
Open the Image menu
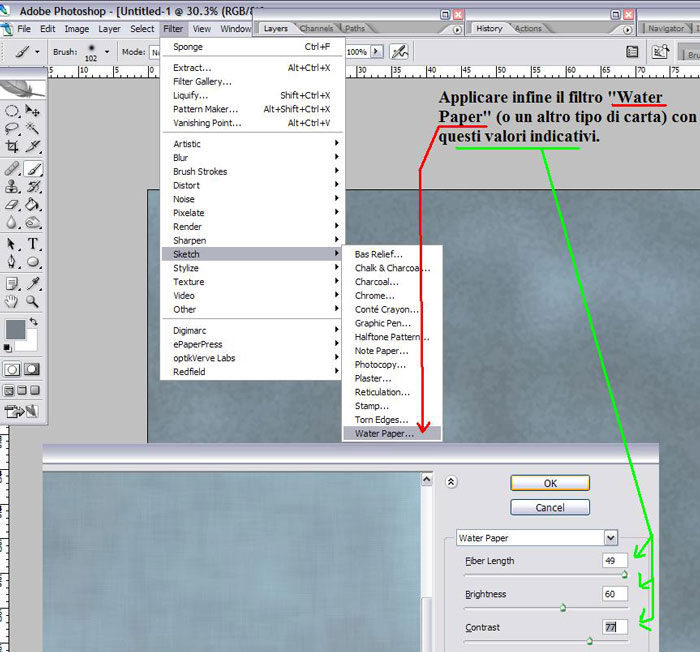77,29
